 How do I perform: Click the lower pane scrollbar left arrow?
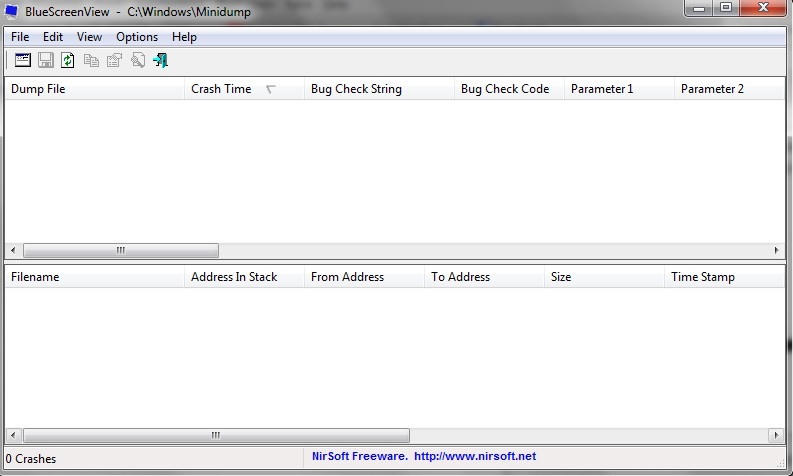[x=13, y=435]
